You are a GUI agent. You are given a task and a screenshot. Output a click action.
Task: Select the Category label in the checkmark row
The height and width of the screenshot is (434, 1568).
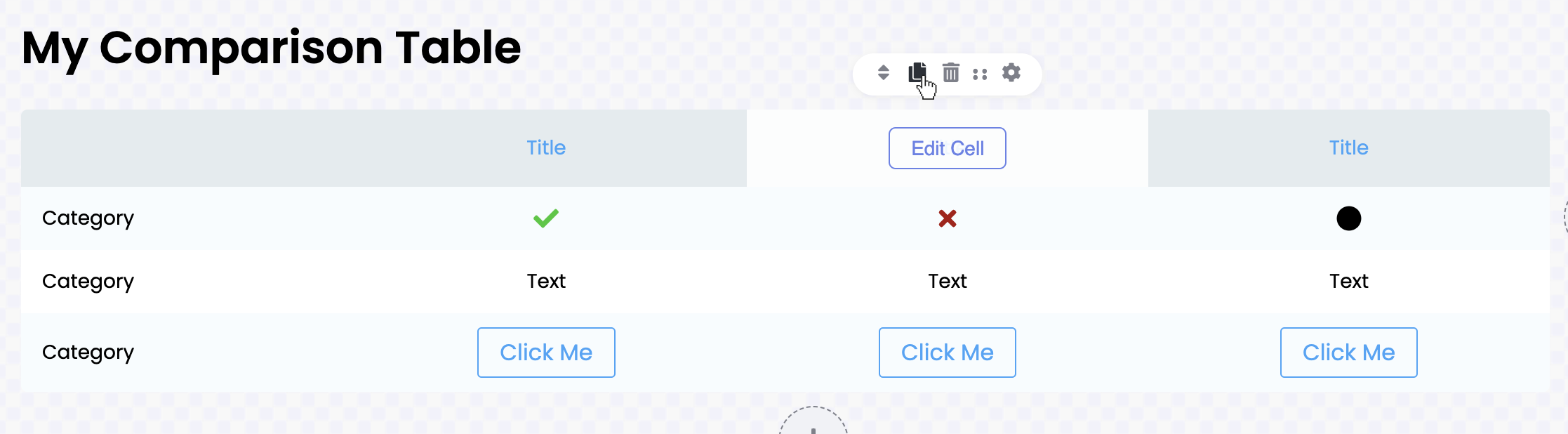click(88, 218)
